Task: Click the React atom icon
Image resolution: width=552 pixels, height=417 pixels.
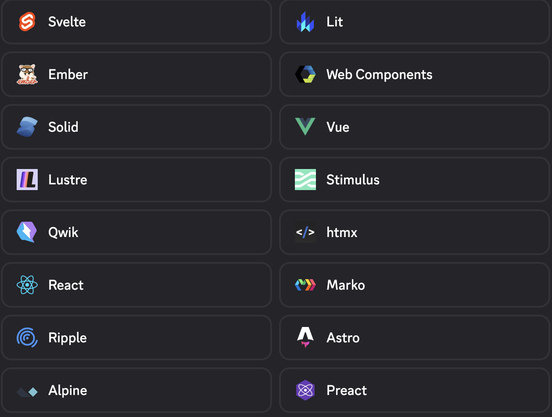Action: 27,285
